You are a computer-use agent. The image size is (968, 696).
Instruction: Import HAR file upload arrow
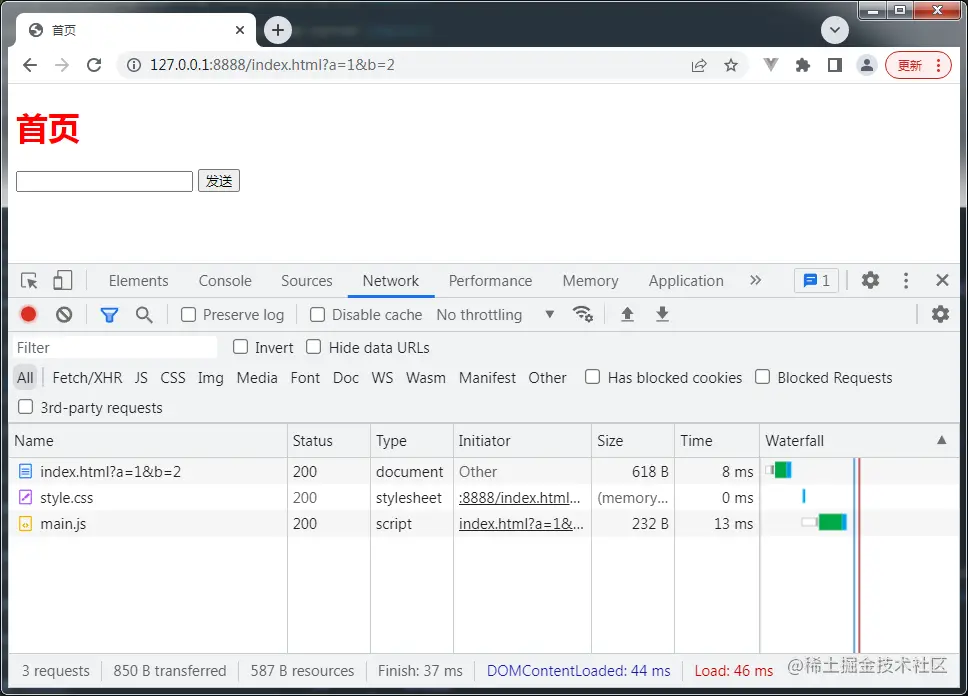coord(627,314)
